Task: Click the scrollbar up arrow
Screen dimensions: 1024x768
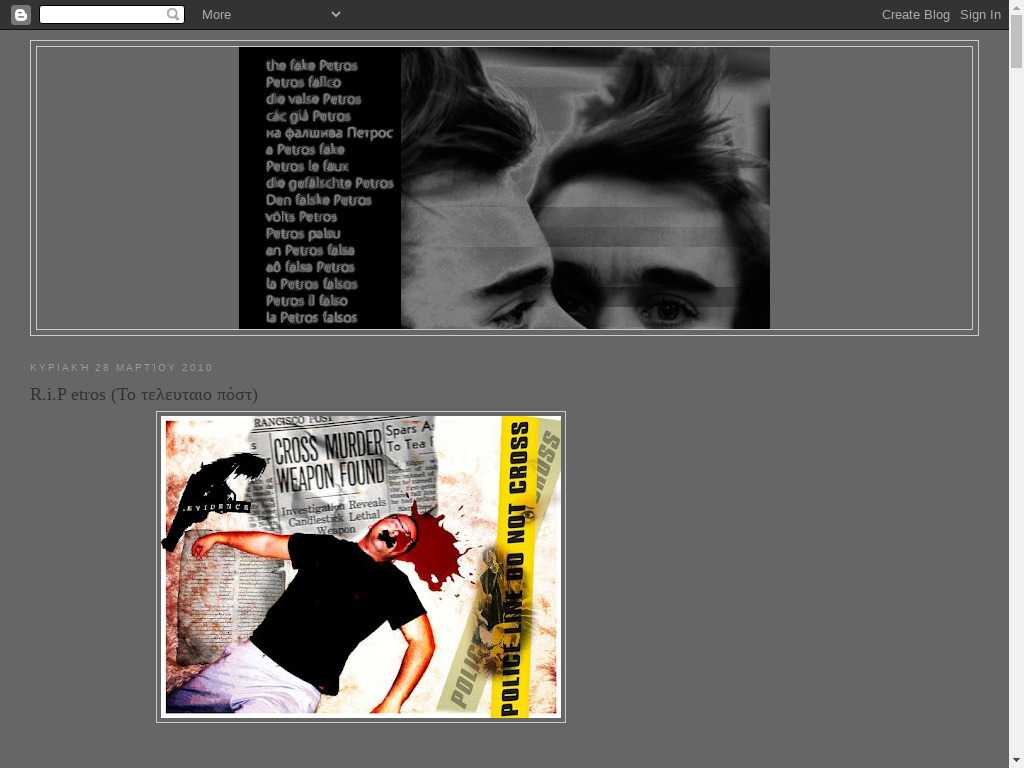Action: pos(1016,8)
